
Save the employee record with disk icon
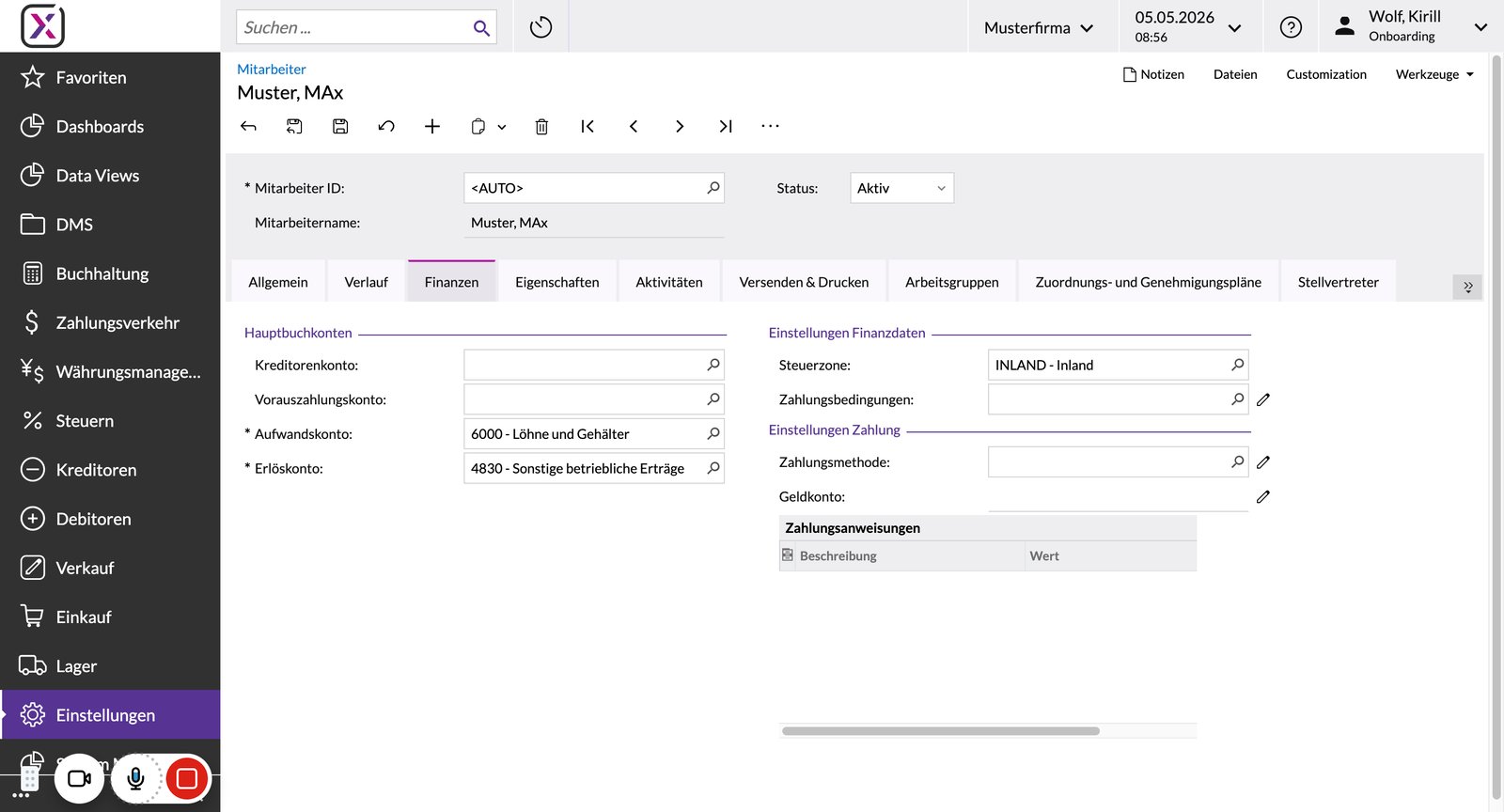(340, 126)
